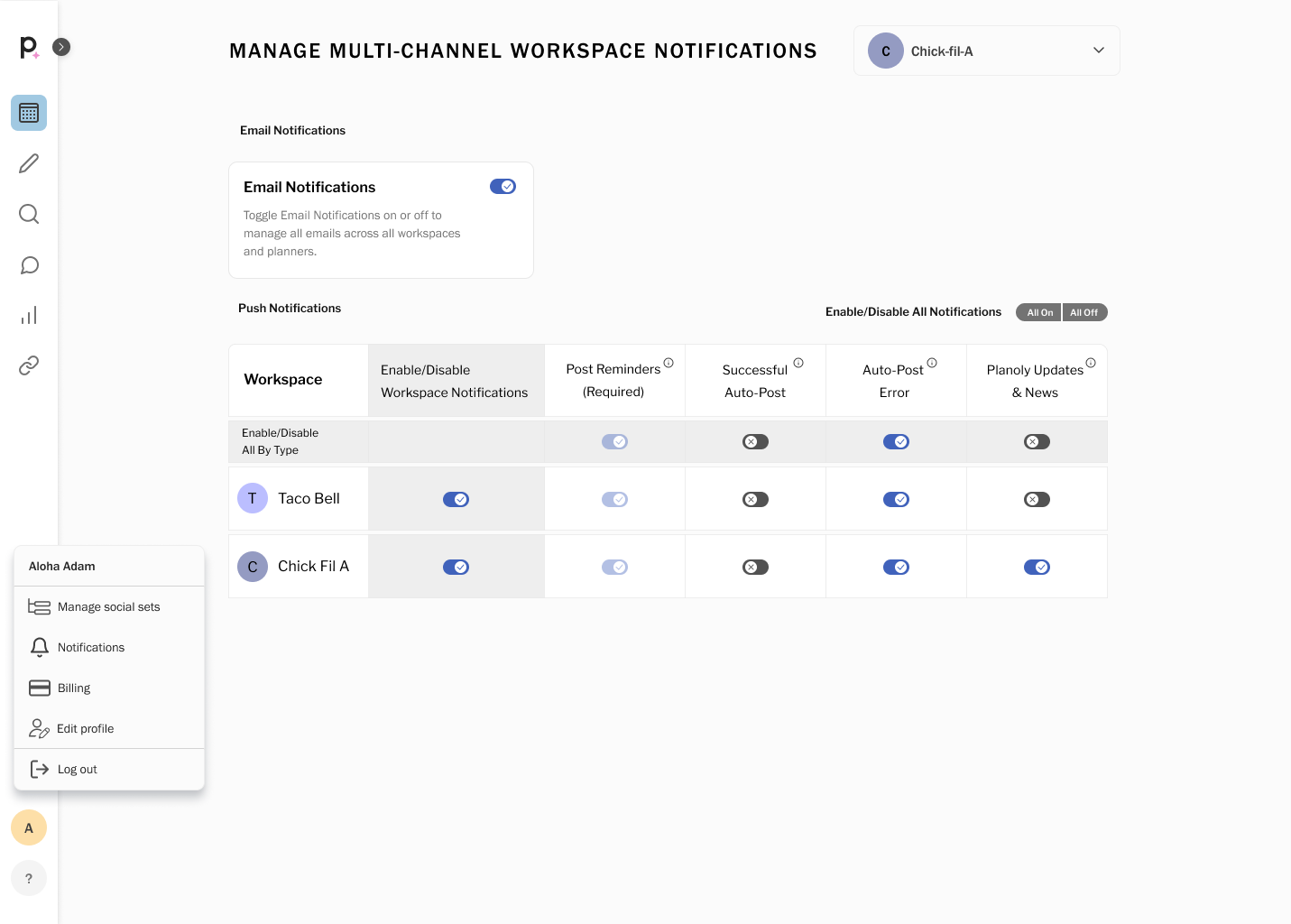Click Enable/Disable Workspace Notifications header
This screenshot has height=924, width=1291.
tap(455, 381)
